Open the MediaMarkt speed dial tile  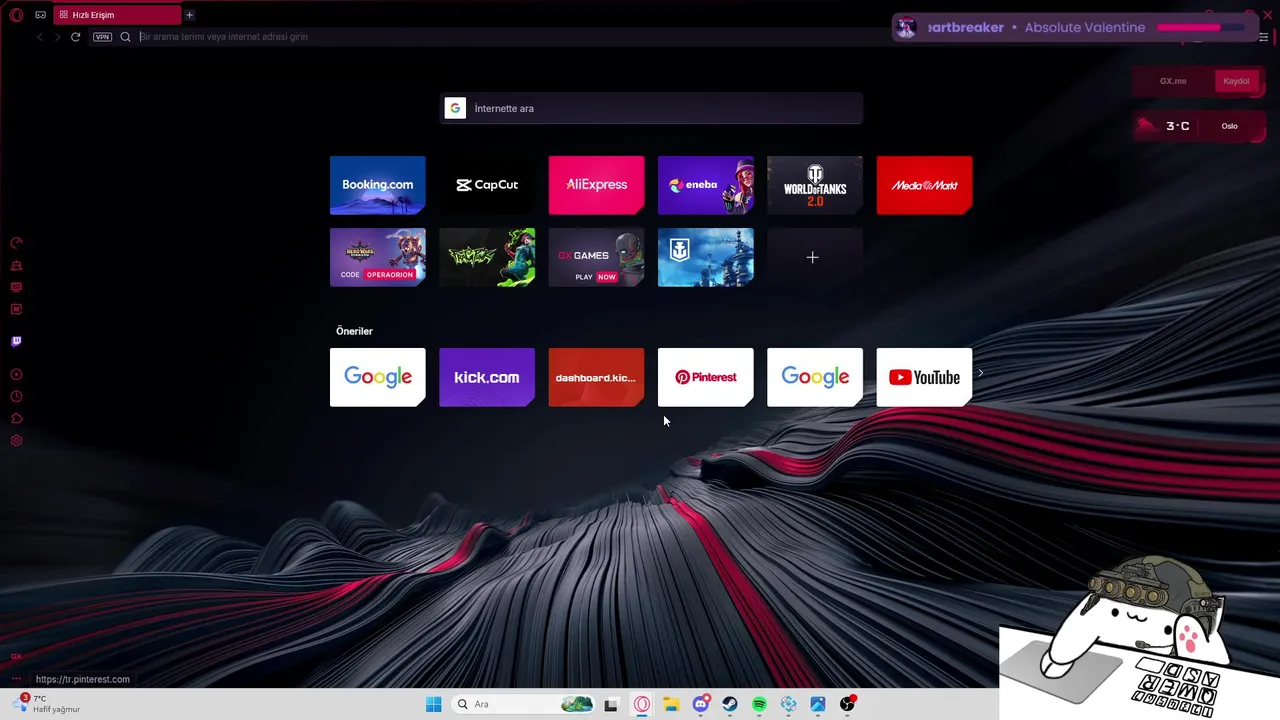[x=924, y=185]
